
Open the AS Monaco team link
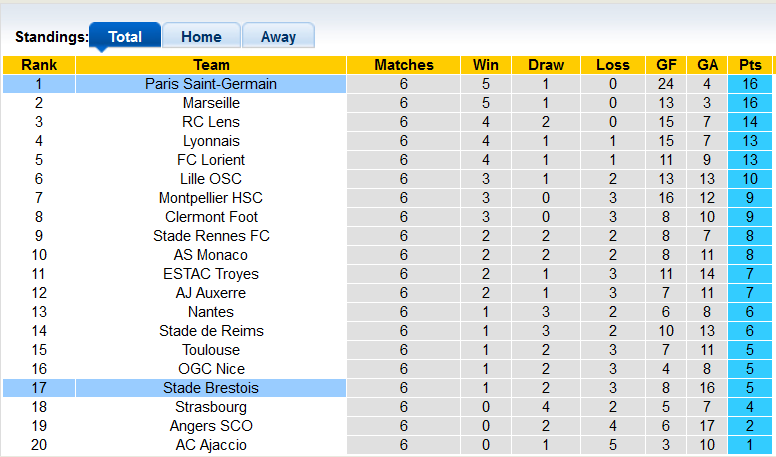211,255
